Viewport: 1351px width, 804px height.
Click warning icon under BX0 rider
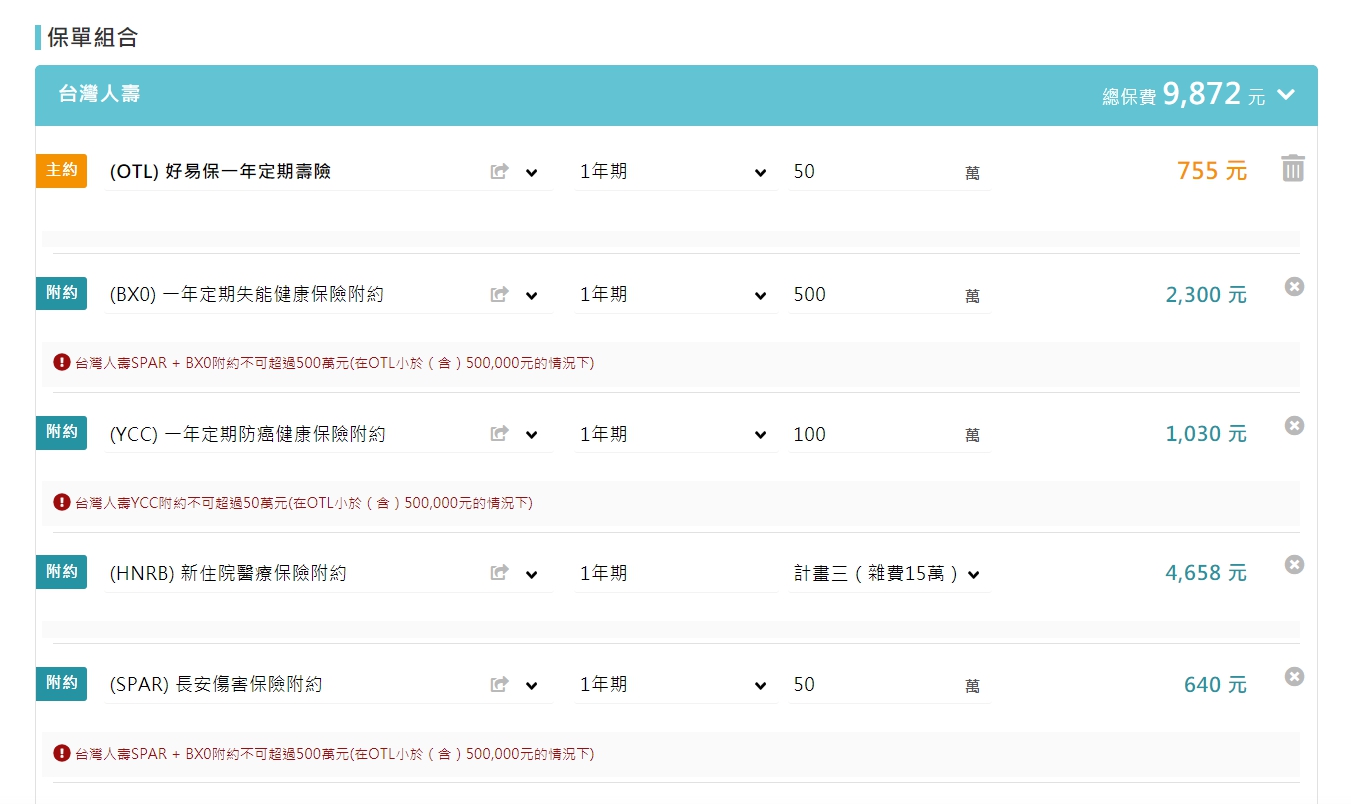62,362
